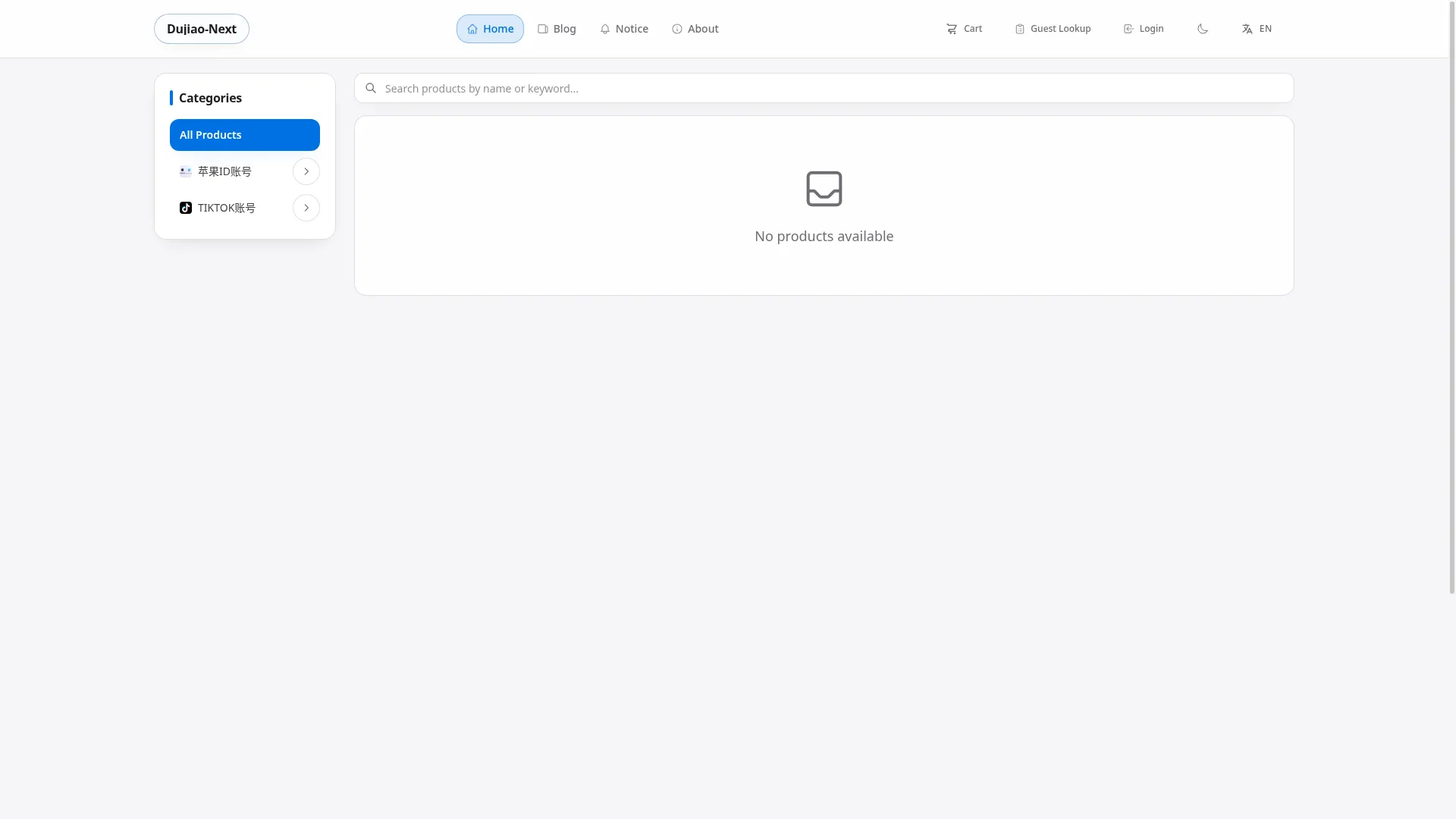1456x819 pixels.
Task: Open the shopping Cart
Action: tap(964, 29)
